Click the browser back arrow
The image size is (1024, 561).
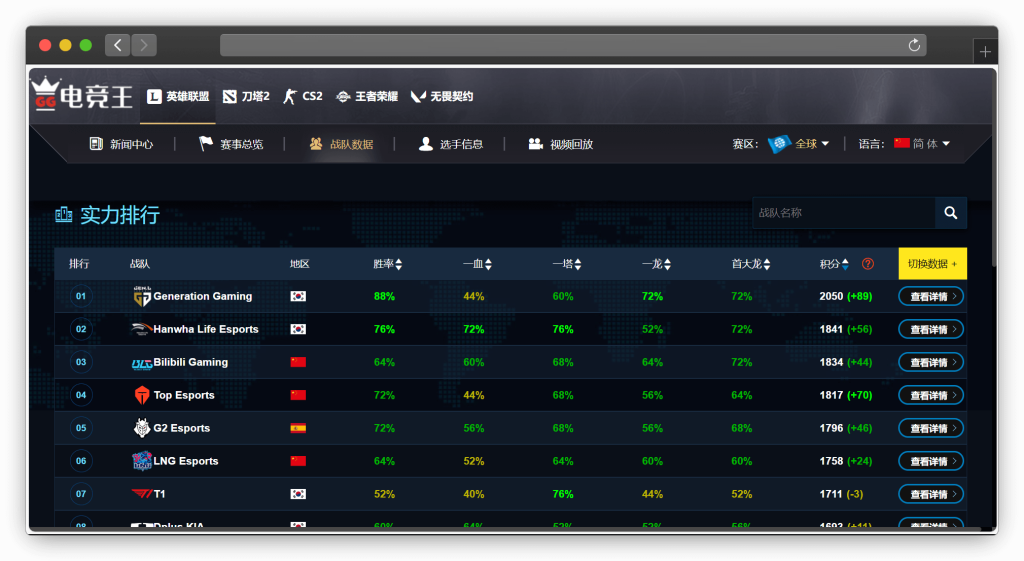tap(118, 45)
